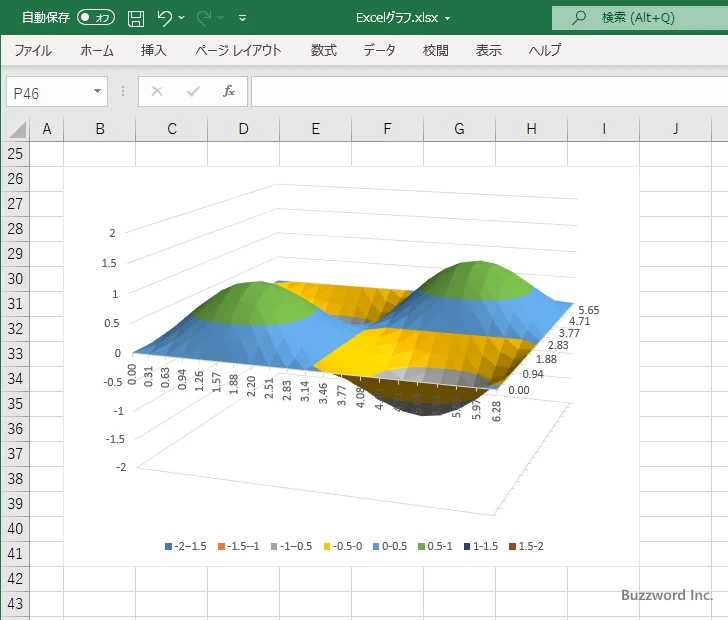Click the search magnifier icon
The height and width of the screenshot is (620, 728).
(x=578, y=18)
